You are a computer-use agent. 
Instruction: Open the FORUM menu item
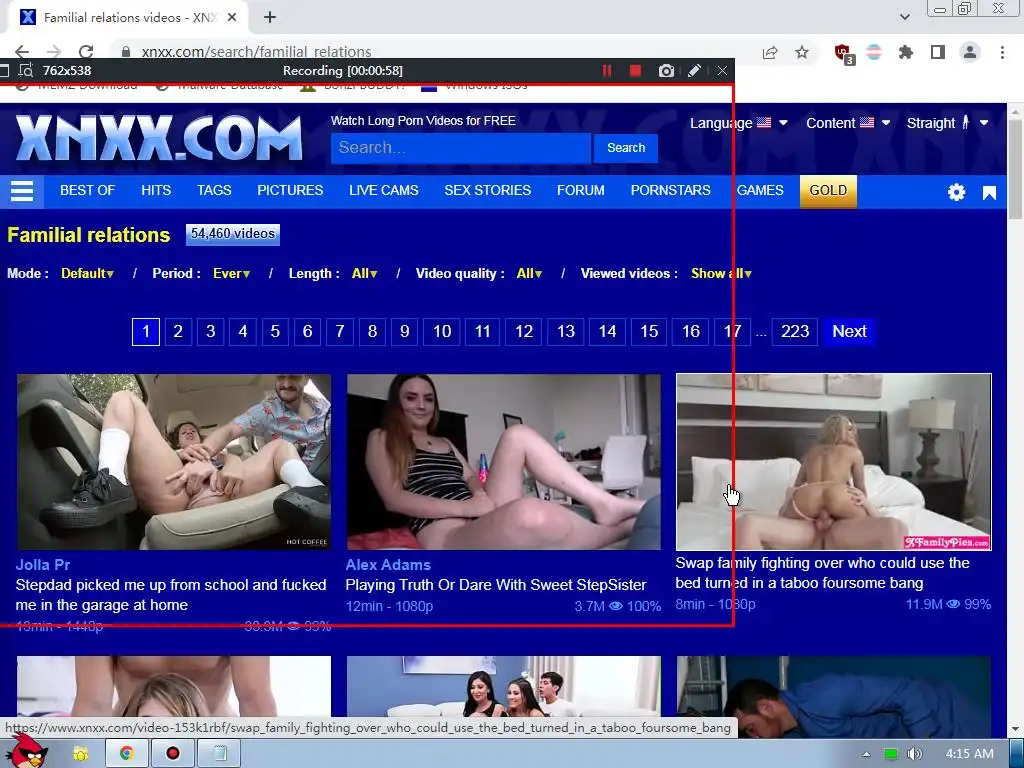(x=581, y=190)
